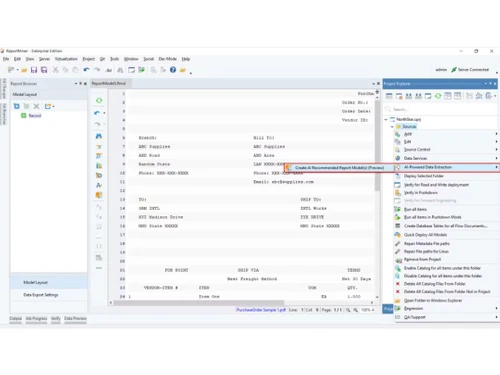
Task: Select the Record node in Model Layout
Action: 35,116
